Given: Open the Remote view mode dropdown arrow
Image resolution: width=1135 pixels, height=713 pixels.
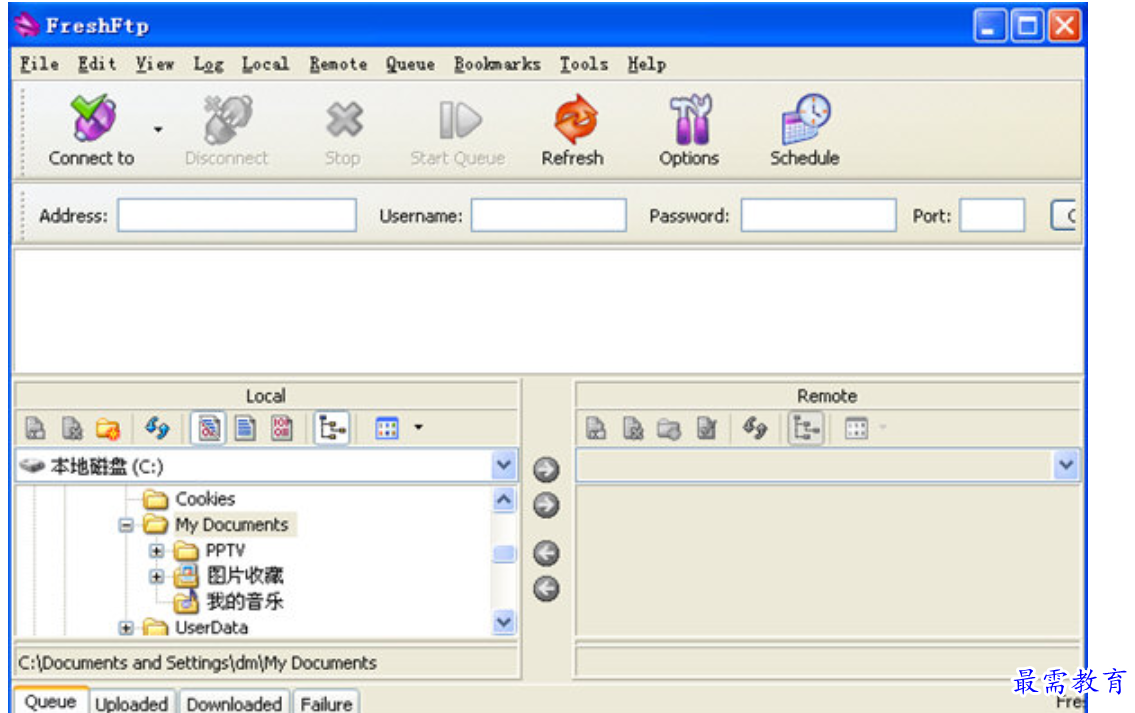Looking at the screenshot, I should coord(883,427).
